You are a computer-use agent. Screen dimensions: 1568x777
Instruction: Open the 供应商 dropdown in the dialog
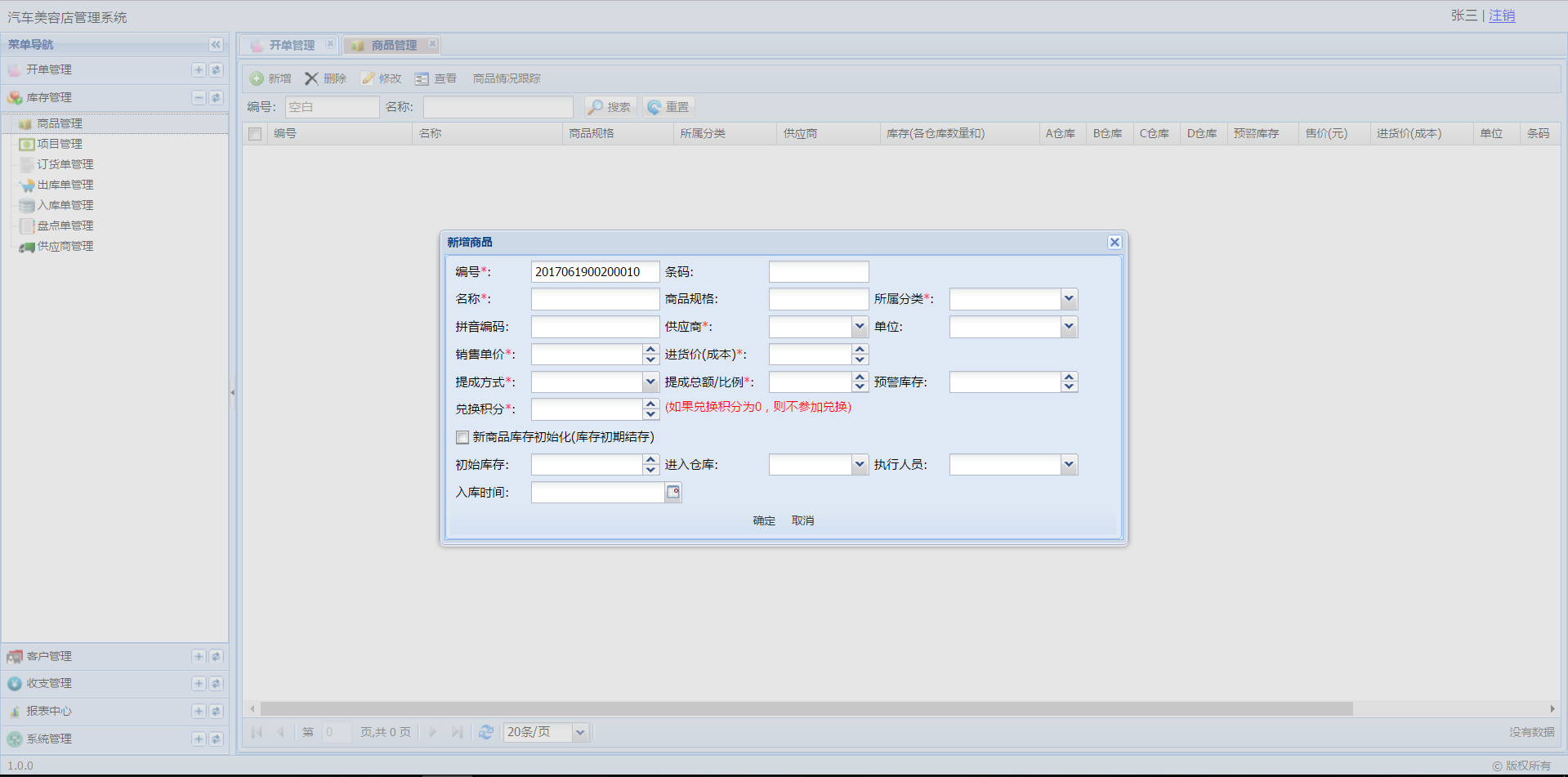pyautogui.click(x=860, y=327)
